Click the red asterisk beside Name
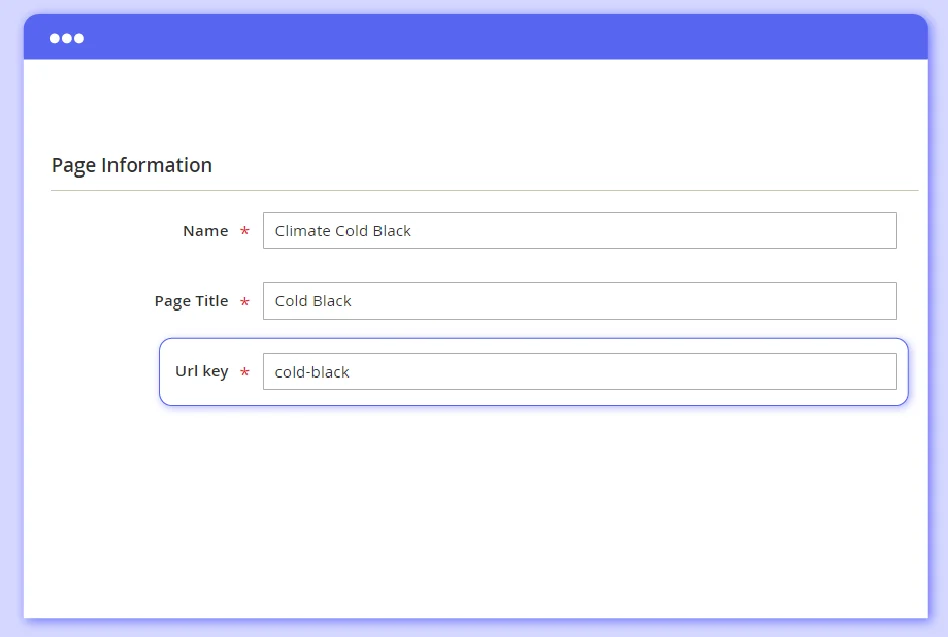This screenshot has height=637, width=948. [244, 232]
